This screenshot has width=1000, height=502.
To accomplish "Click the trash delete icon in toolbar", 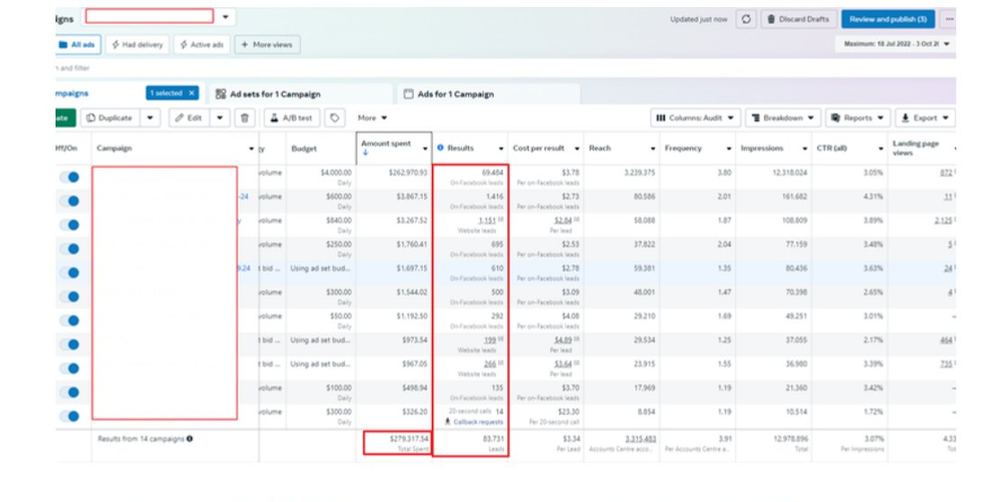I will (245, 118).
